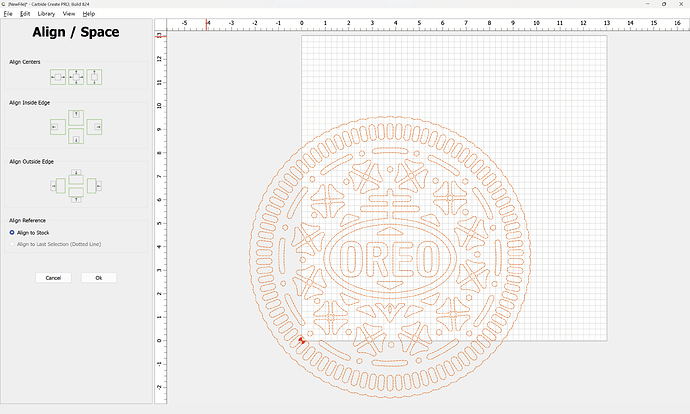Align selection to inside right edge

tap(94, 126)
